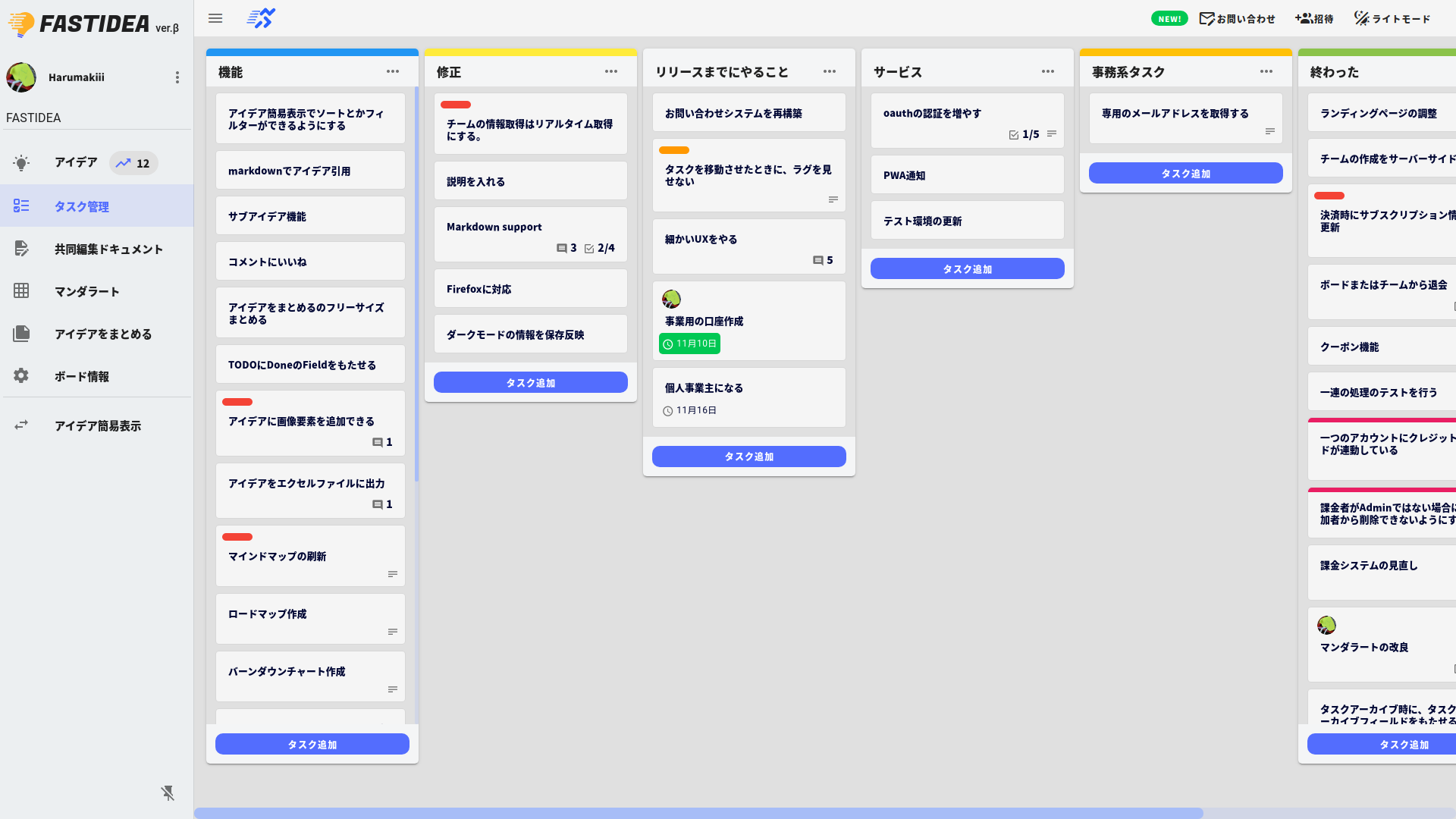Select アイデア in the sidebar
1456x819 pixels.
tap(76, 162)
